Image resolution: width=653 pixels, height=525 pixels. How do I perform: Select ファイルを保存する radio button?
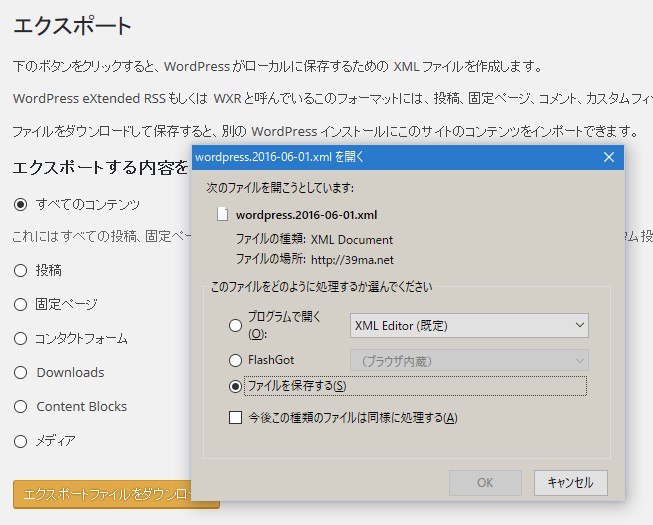(235, 386)
